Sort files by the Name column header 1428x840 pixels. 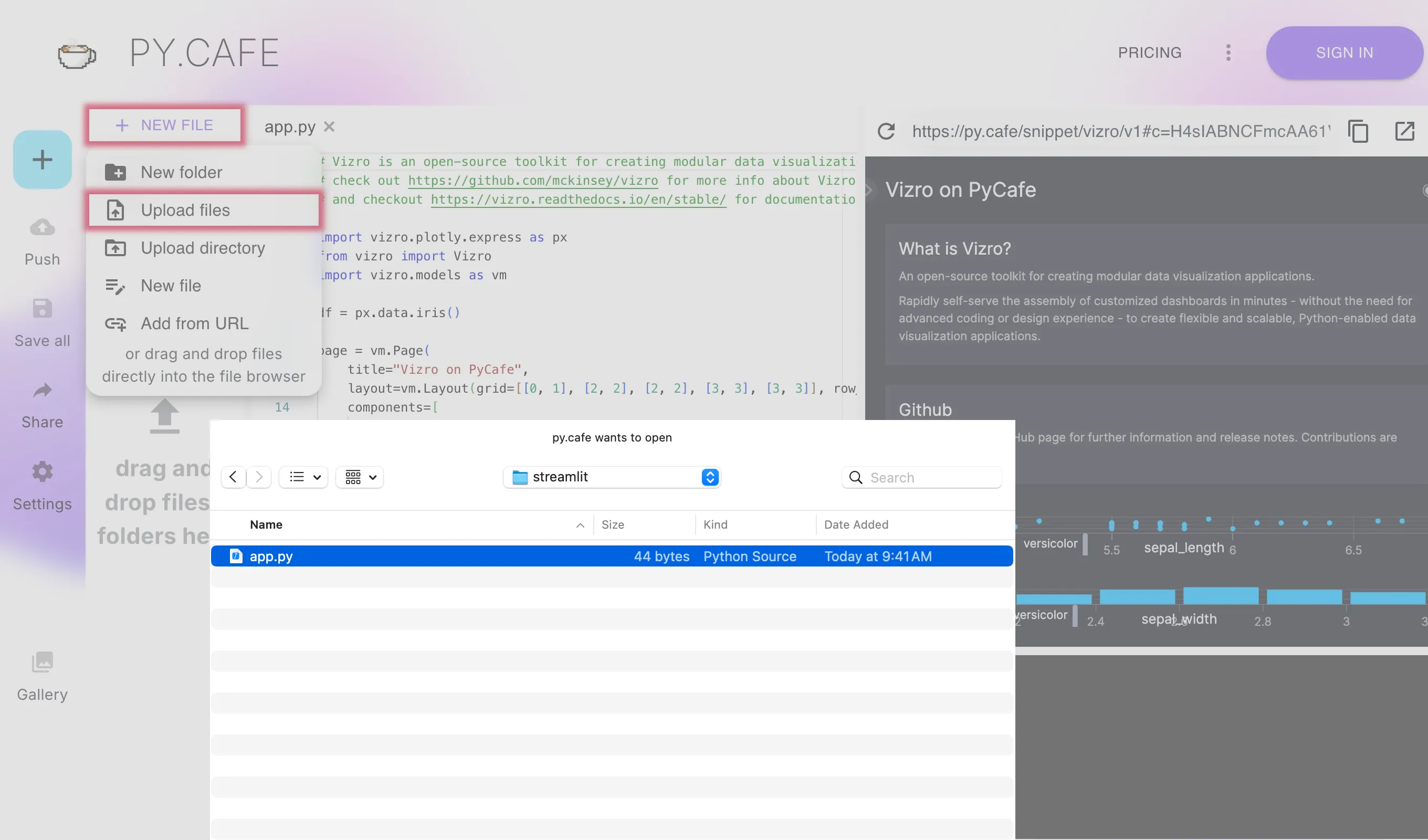pos(266,525)
